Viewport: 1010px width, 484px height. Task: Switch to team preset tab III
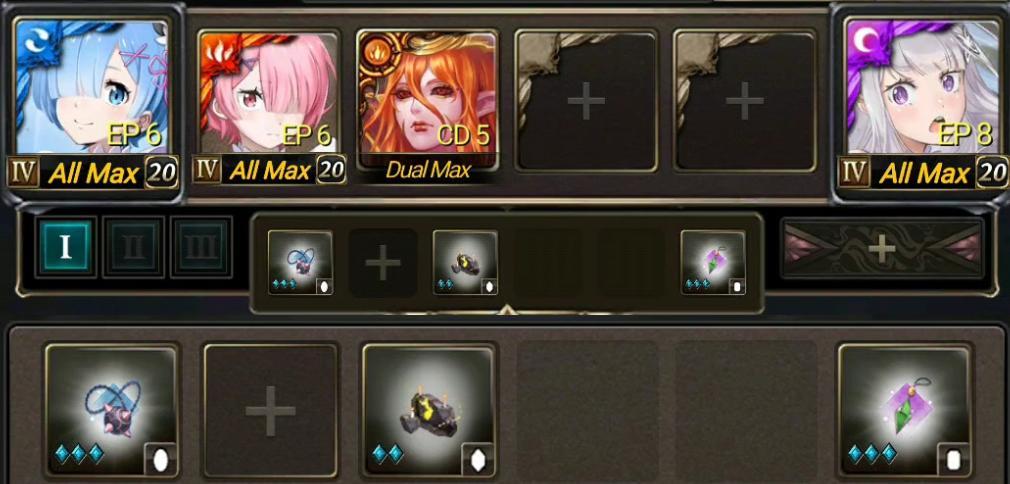[x=202, y=247]
